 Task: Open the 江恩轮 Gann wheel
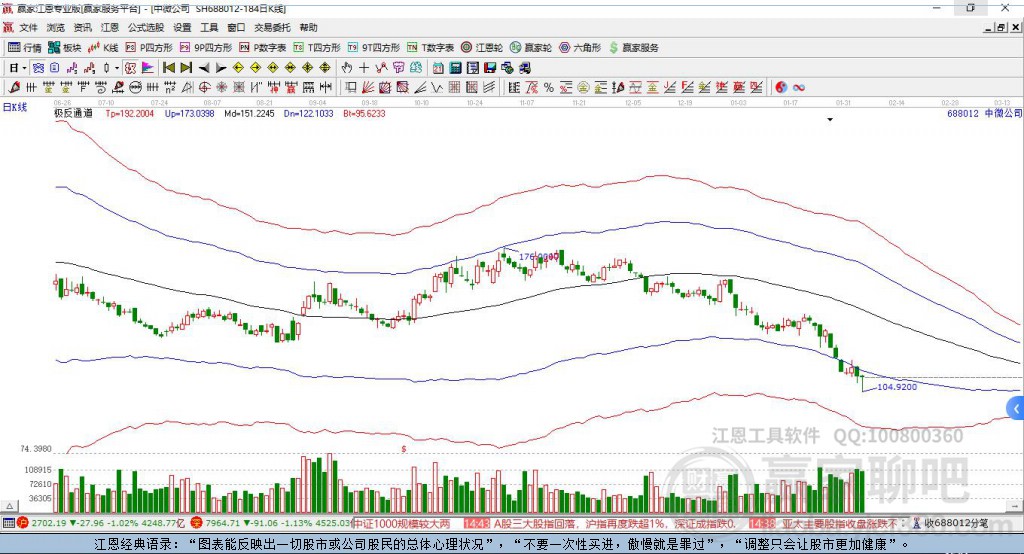tap(482, 48)
